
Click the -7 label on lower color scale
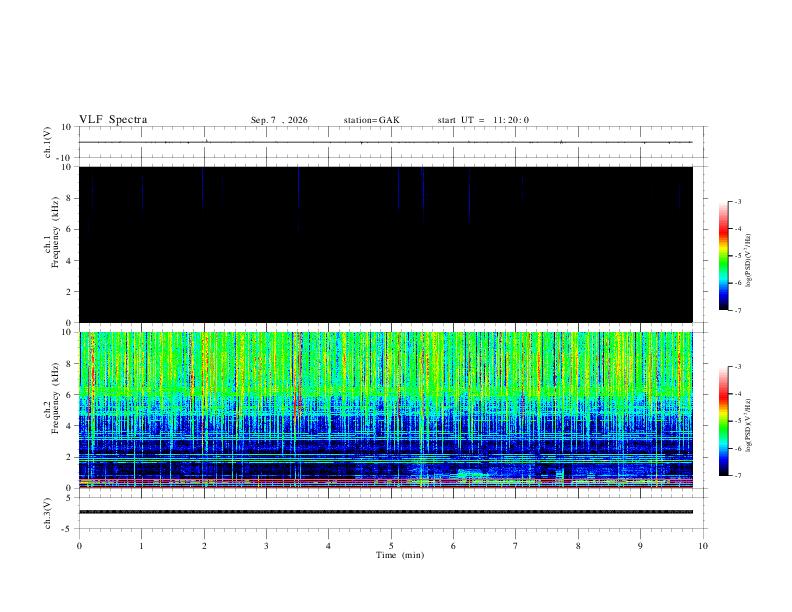(737, 476)
